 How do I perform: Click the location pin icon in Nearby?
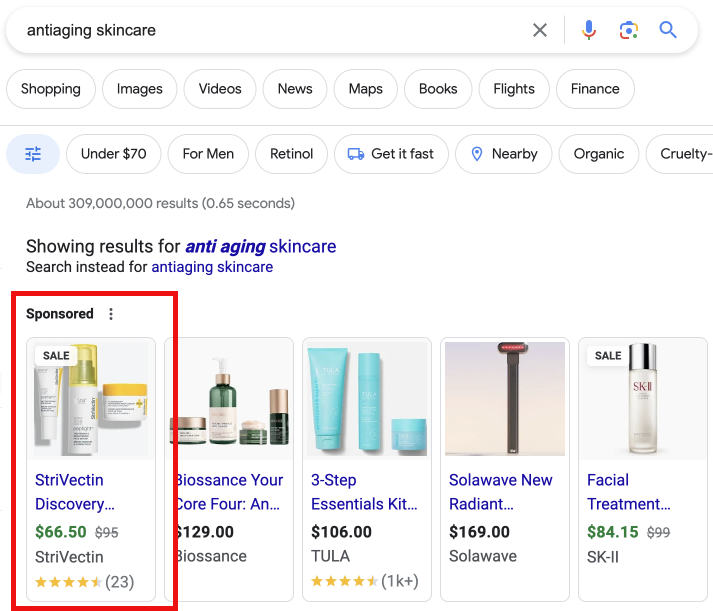click(477, 154)
